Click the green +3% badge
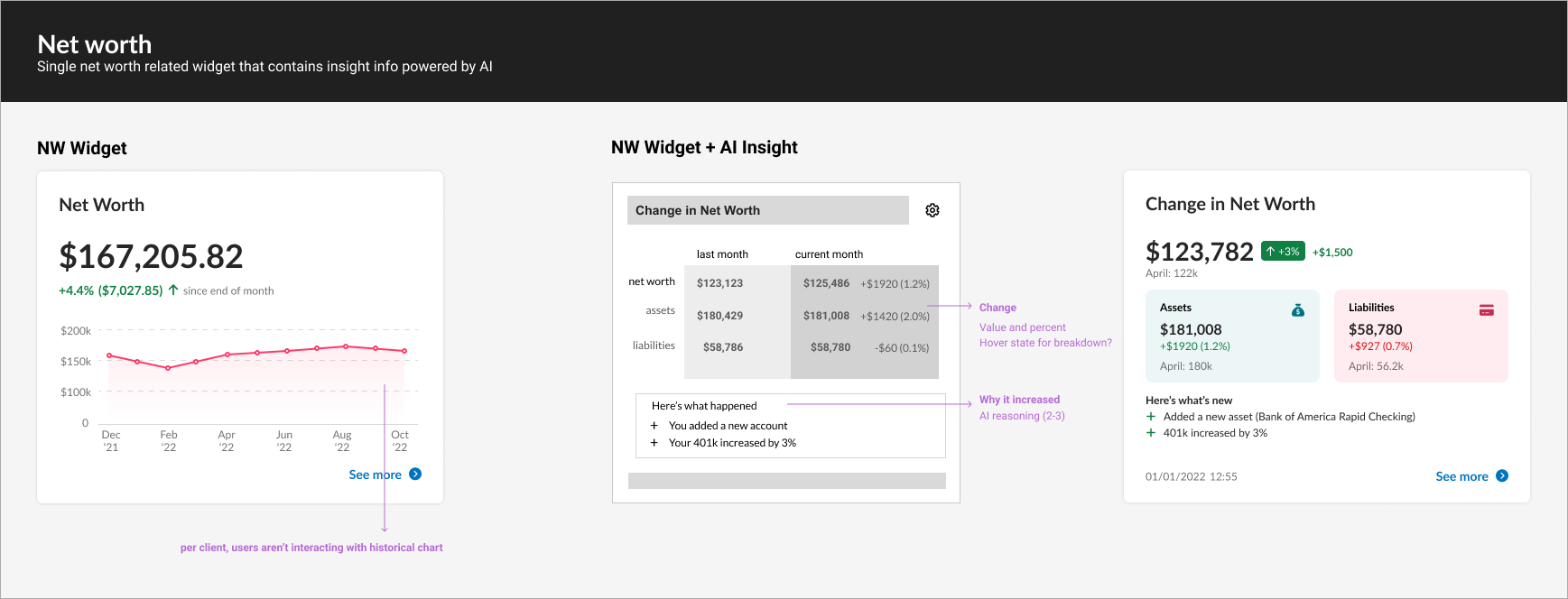The width and height of the screenshot is (1568, 599). point(1283,252)
